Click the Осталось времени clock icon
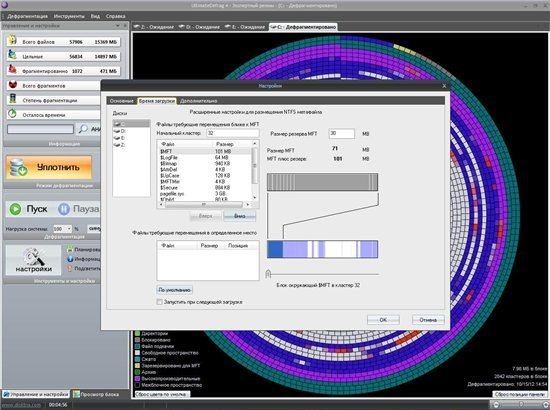 (x=13, y=114)
